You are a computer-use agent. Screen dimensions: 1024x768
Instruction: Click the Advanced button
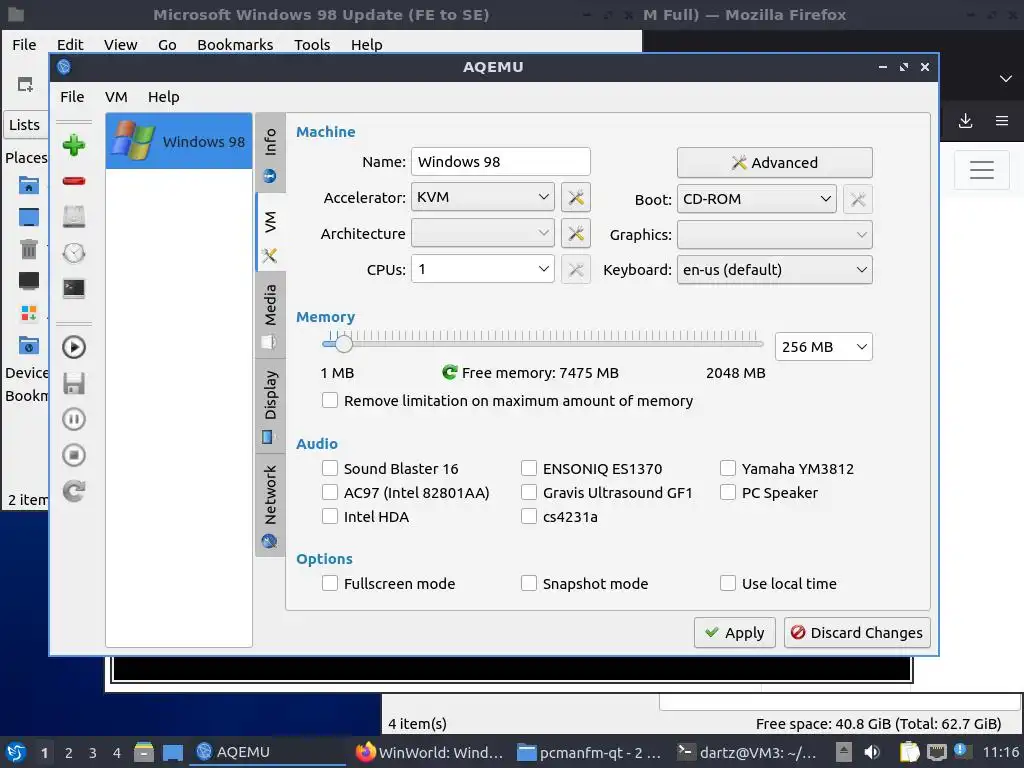(775, 163)
